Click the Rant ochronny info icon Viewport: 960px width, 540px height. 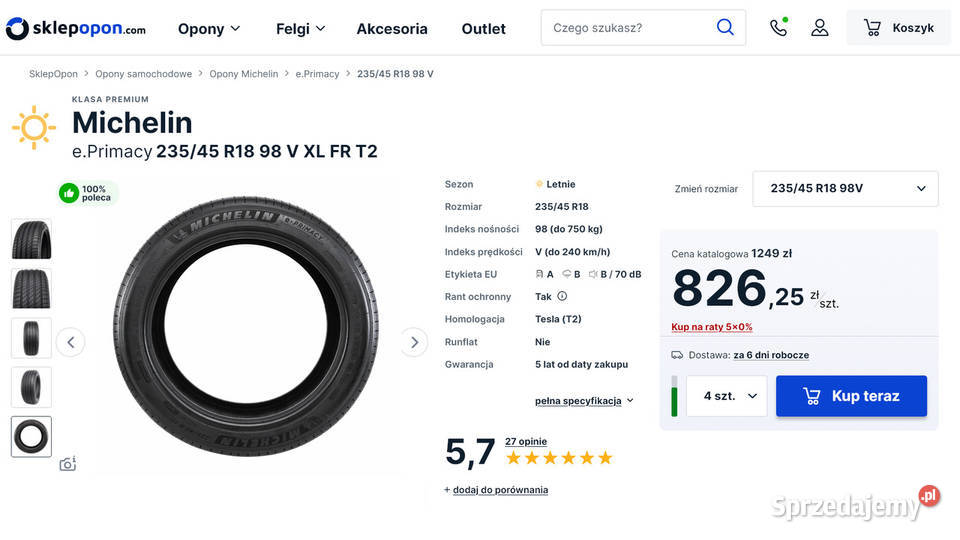pos(562,296)
